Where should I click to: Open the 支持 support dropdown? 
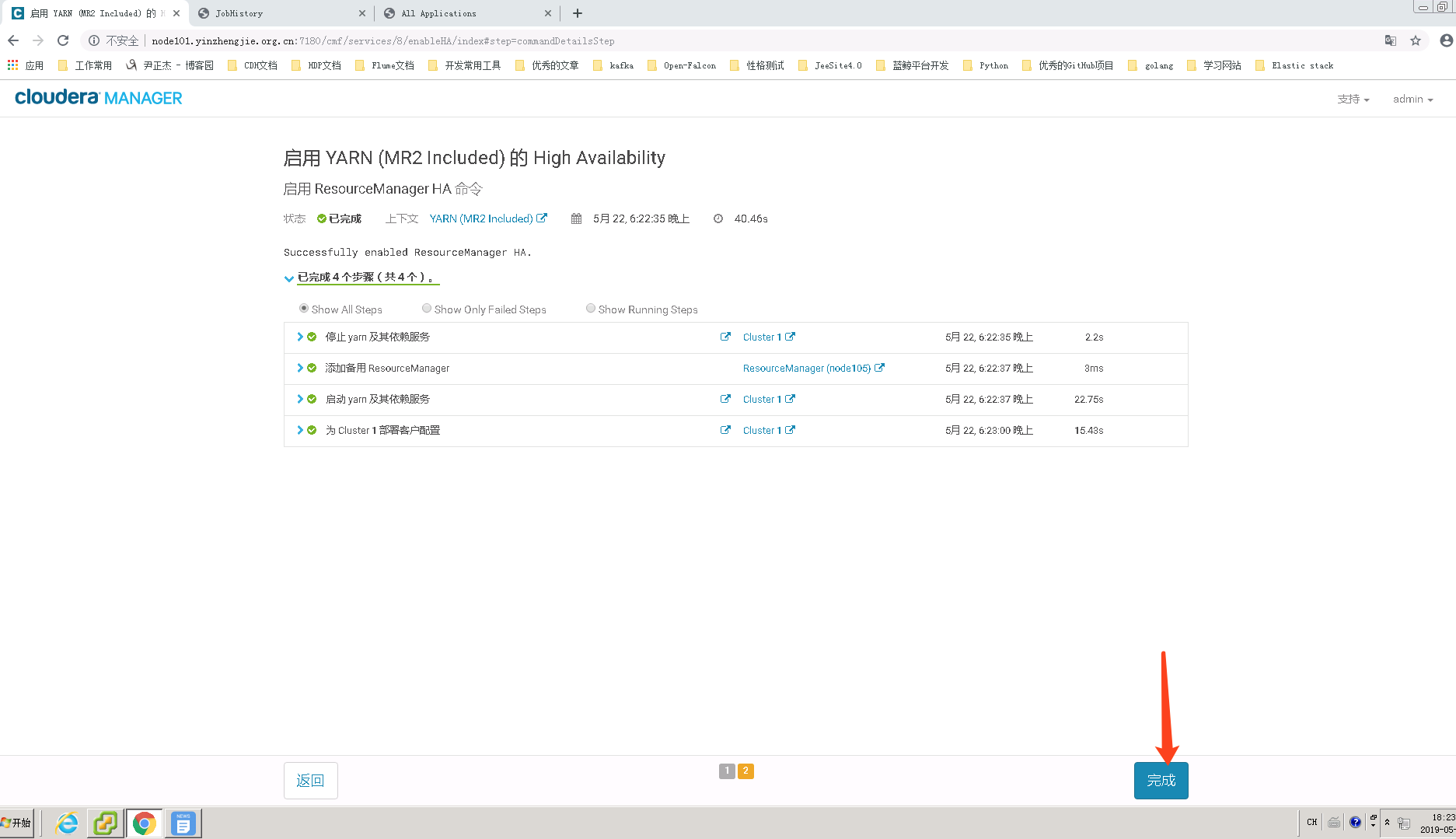[1353, 99]
